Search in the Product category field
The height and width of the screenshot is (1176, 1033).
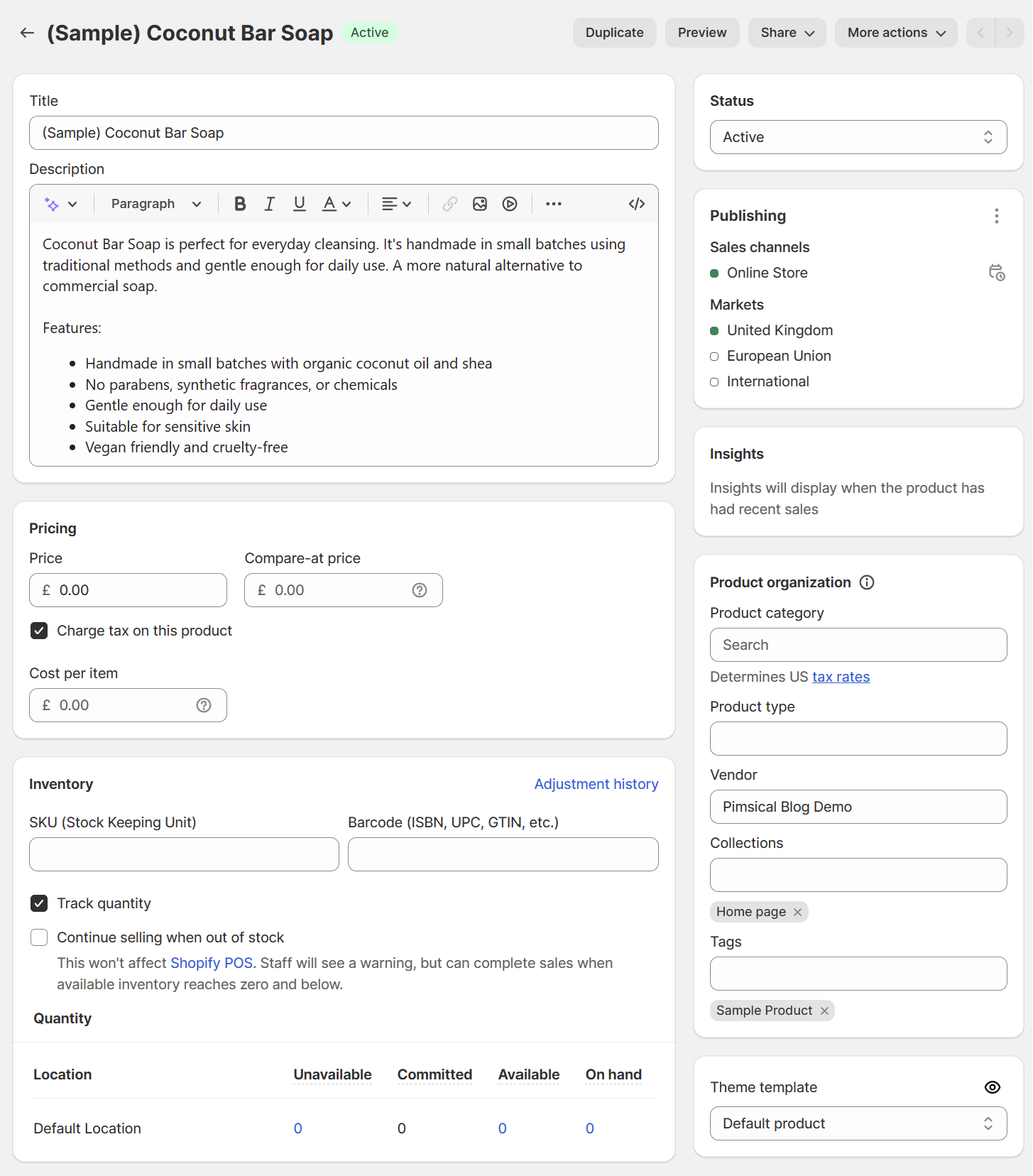pos(858,645)
